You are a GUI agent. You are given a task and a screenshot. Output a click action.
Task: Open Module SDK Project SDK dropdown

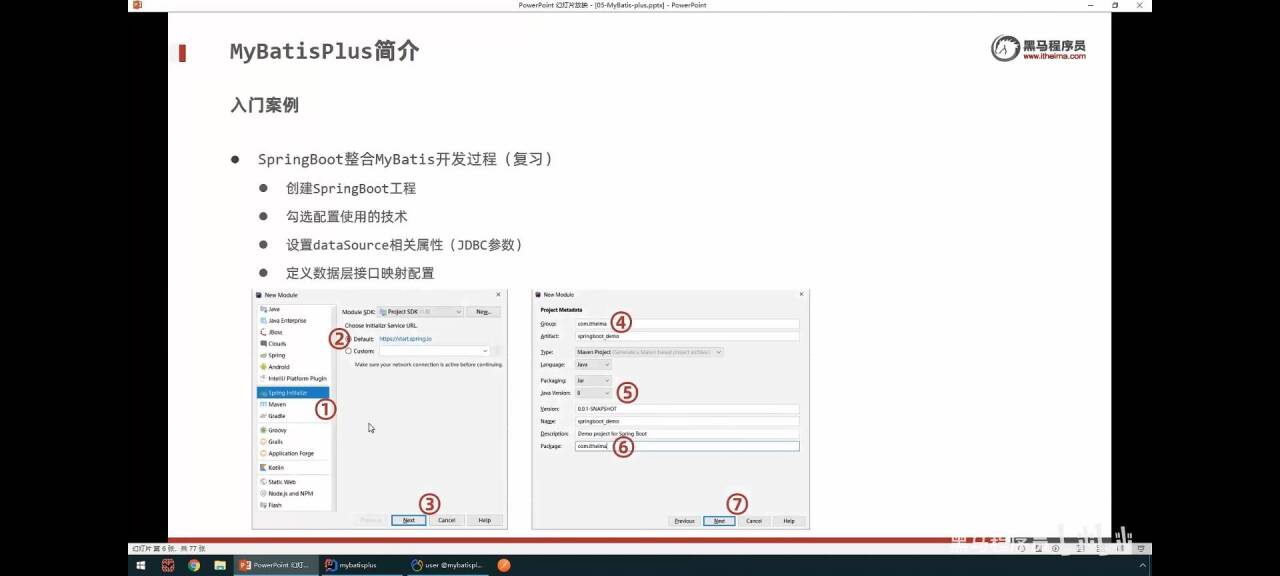tap(421, 312)
